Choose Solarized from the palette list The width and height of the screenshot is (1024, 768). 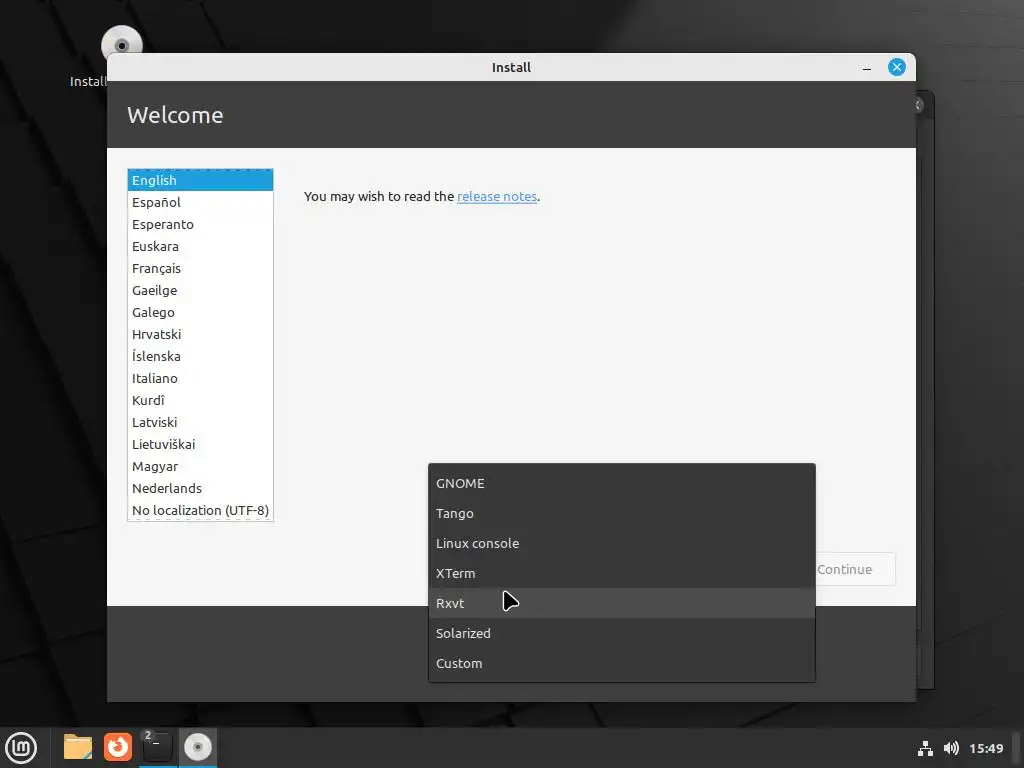point(622,633)
